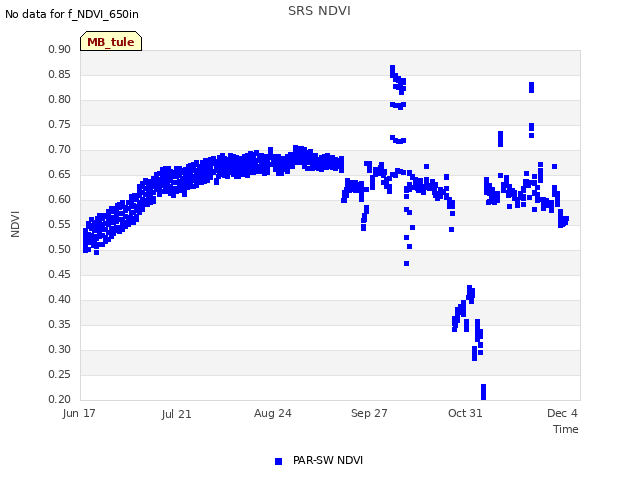Viewport: 640px width, 480px height.
Task: Click the 0.70 y-axis tick label
Action: (60, 149)
